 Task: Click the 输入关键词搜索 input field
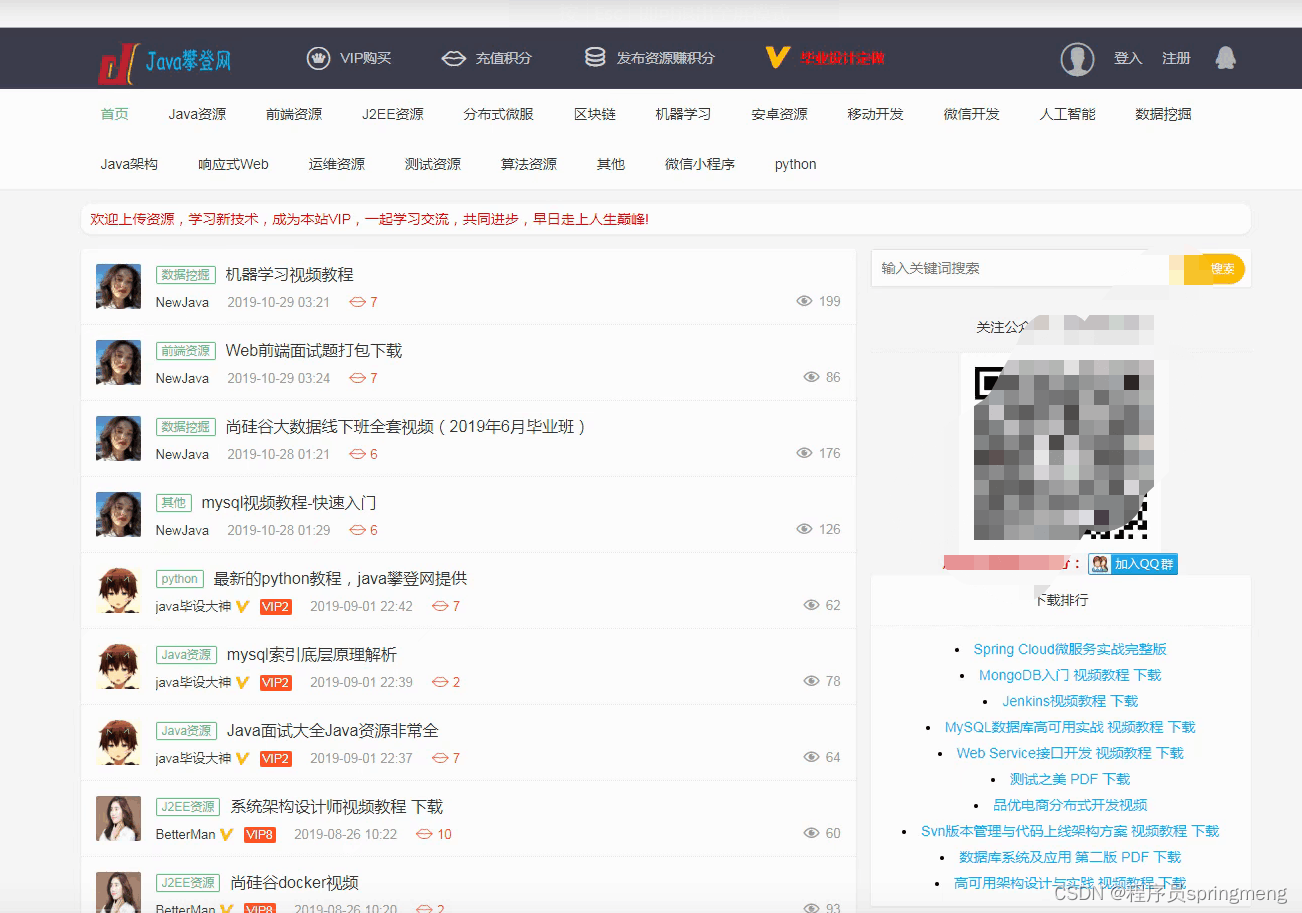tap(1025, 269)
